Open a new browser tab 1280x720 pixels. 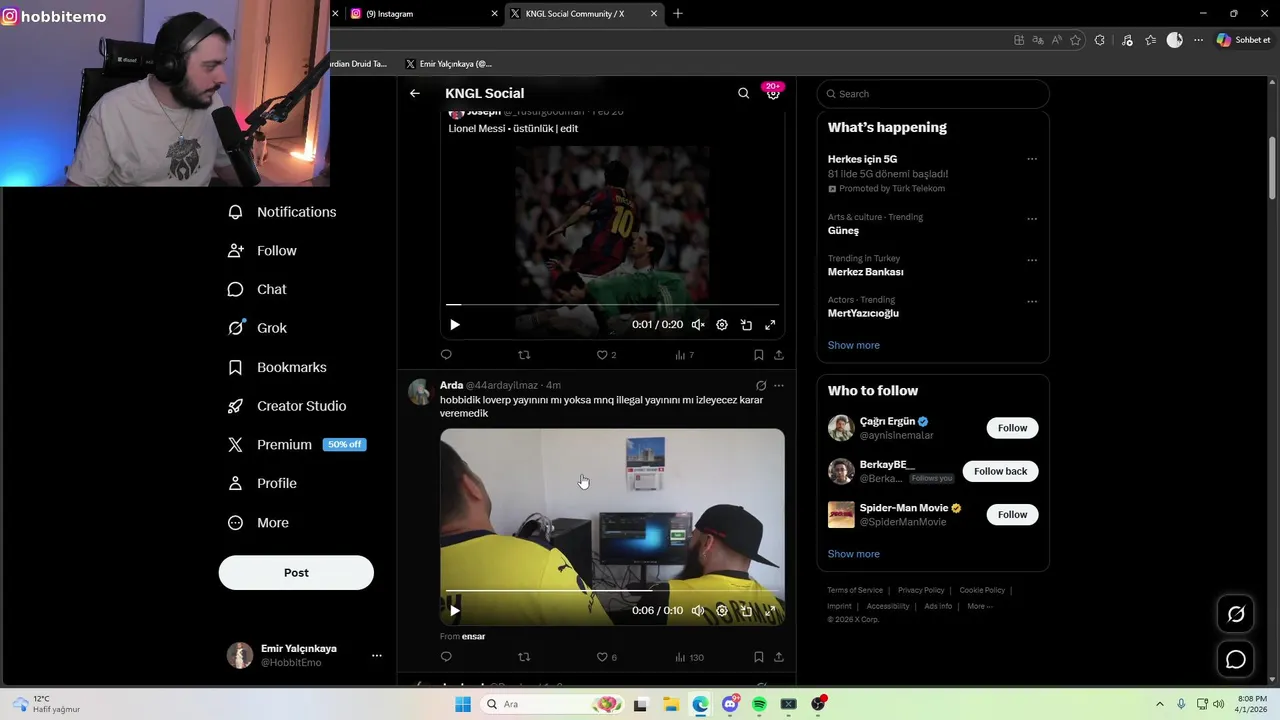coord(678,14)
